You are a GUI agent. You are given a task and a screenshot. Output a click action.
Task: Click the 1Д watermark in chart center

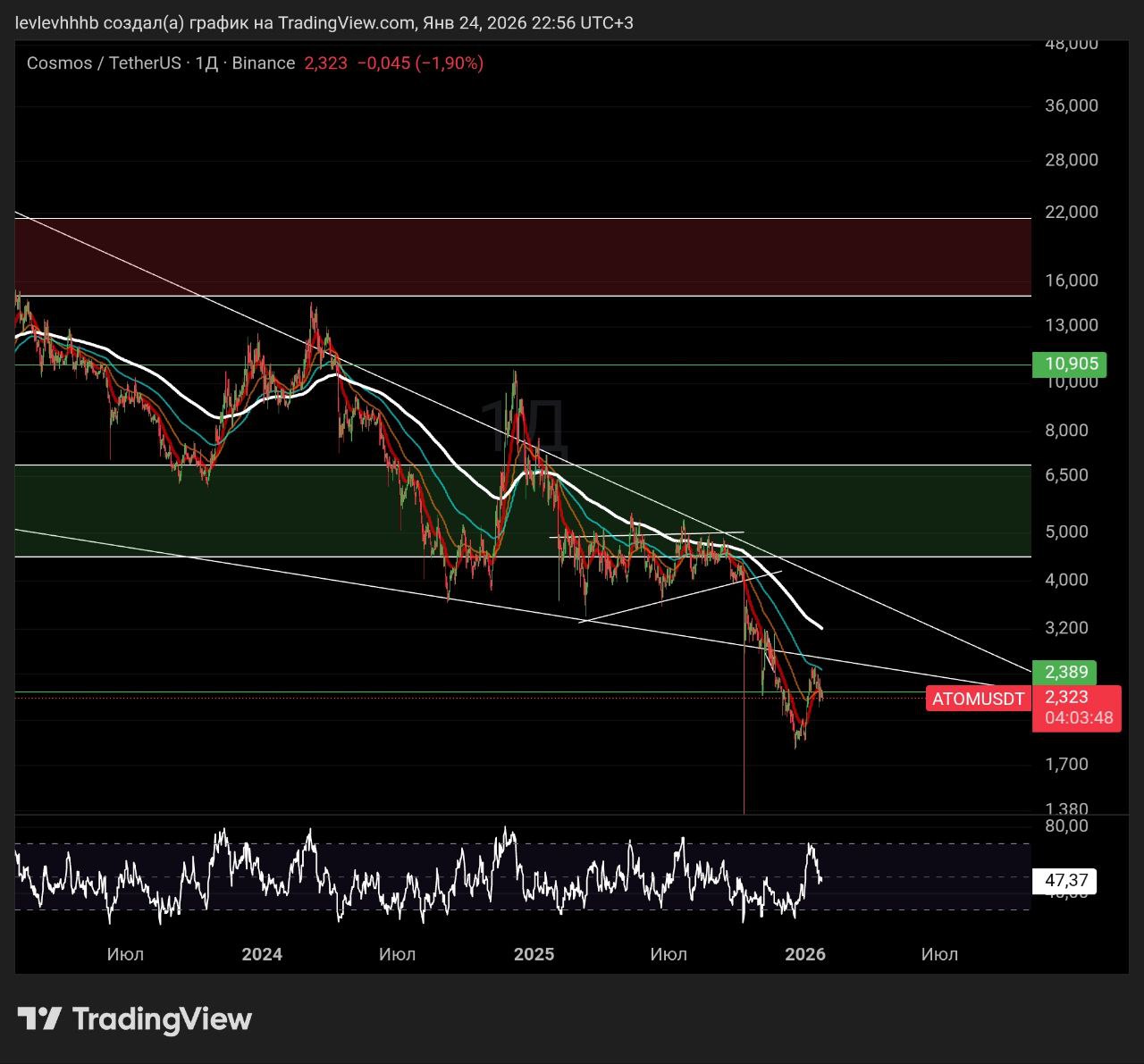pyautogui.click(x=523, y=427)
